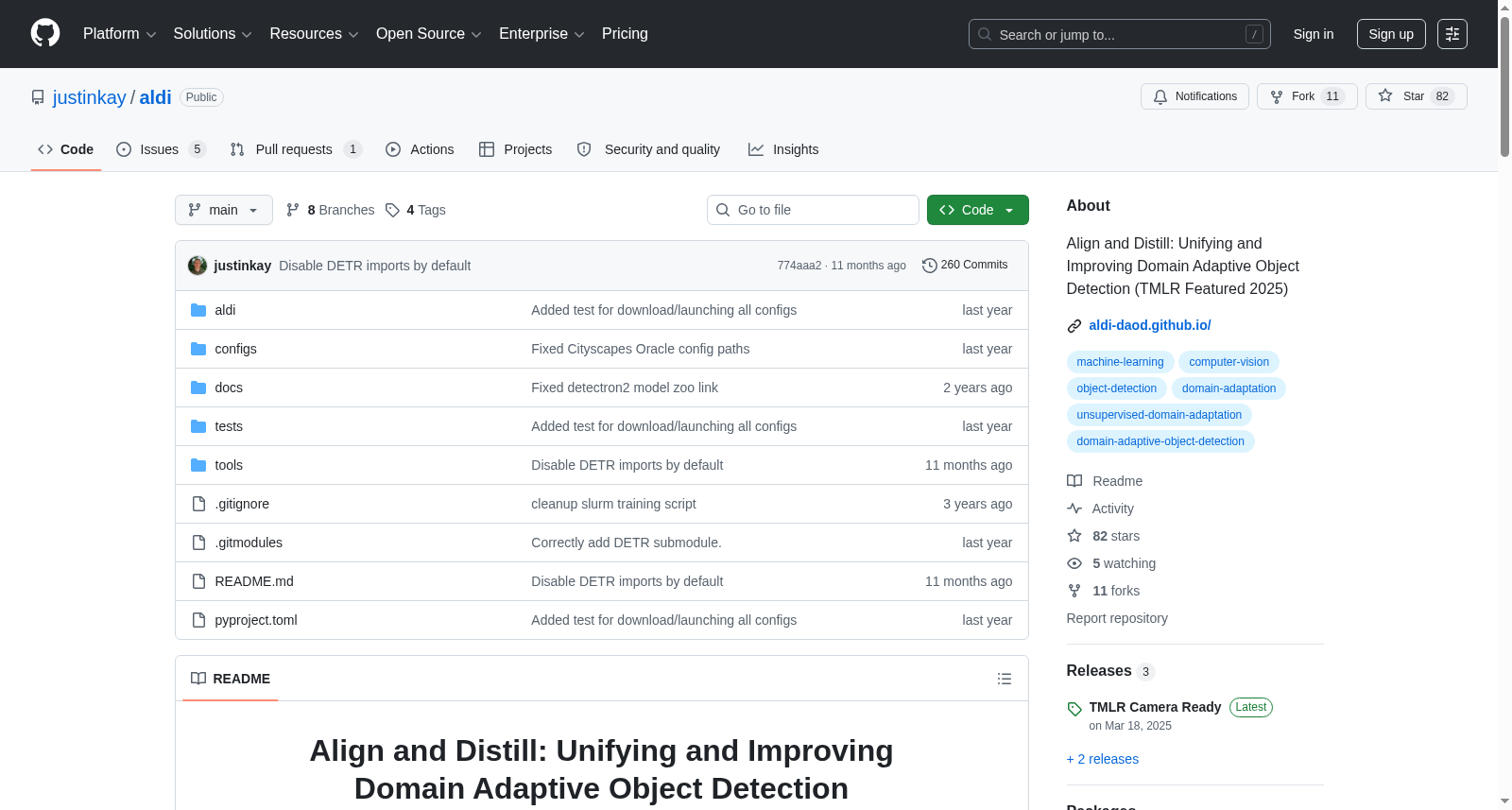1512x810 pixels.
Task: Open the green Code dropdown button
Action: [x=978, y=210]
